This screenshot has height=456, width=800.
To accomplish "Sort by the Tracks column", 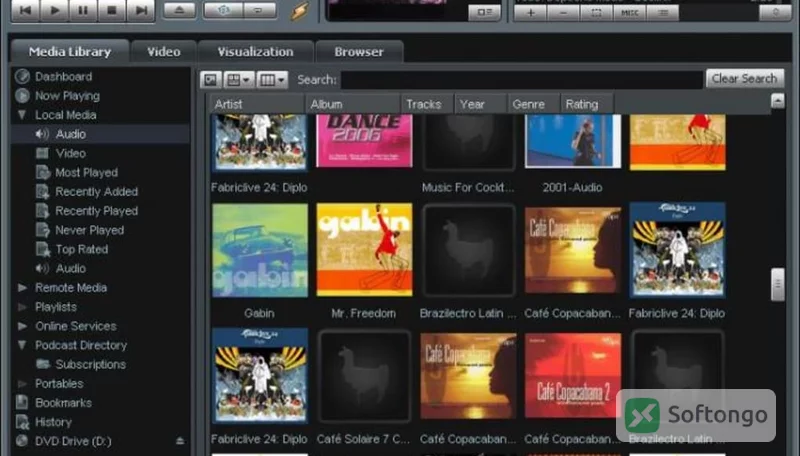I will [428, 104].
